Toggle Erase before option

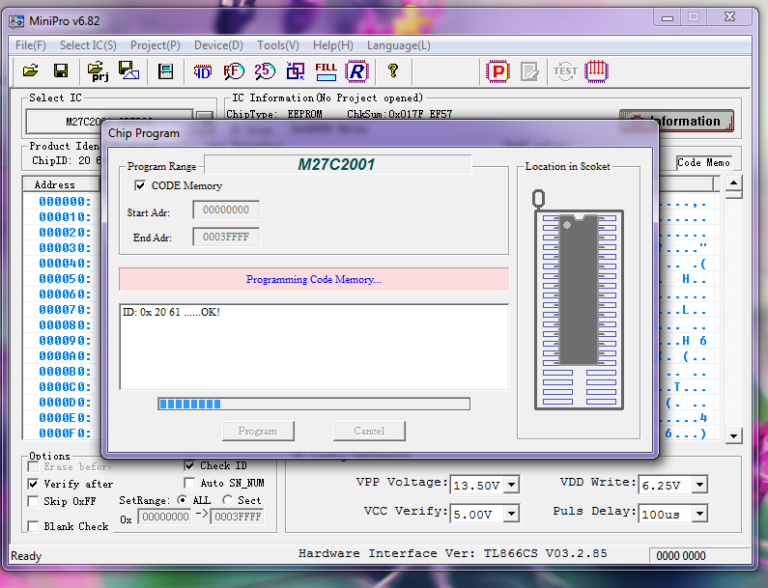tap(33, 466)
